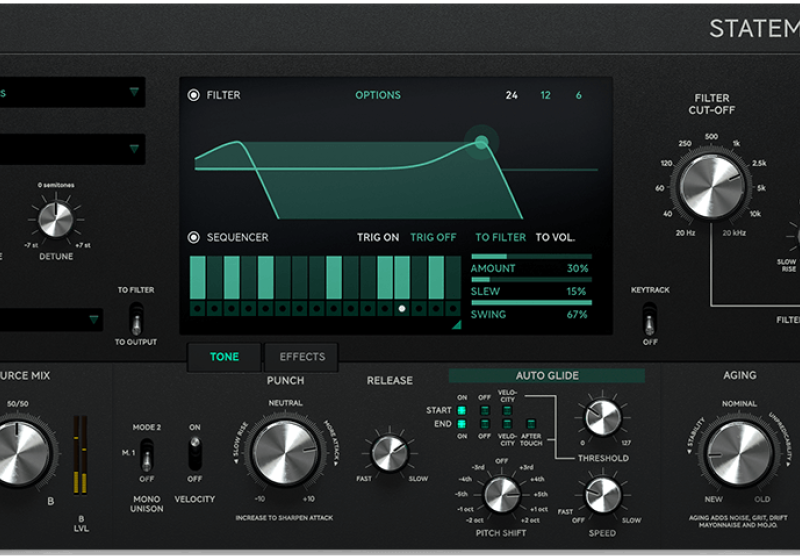
Task: Click the Auto Glide Threshold knob
Action: coord(603,418)
